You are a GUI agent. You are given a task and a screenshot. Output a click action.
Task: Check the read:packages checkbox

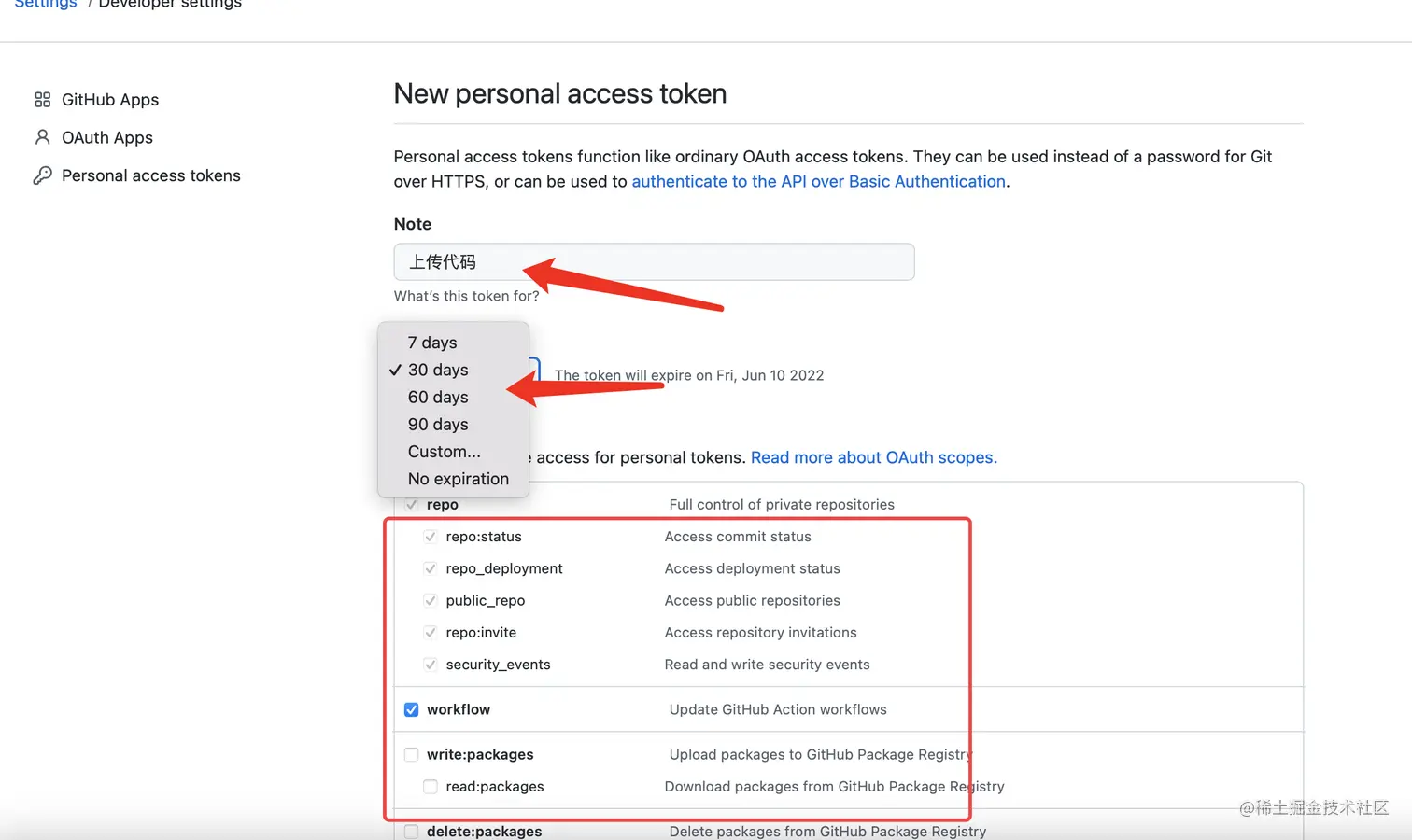click(431, 787)
